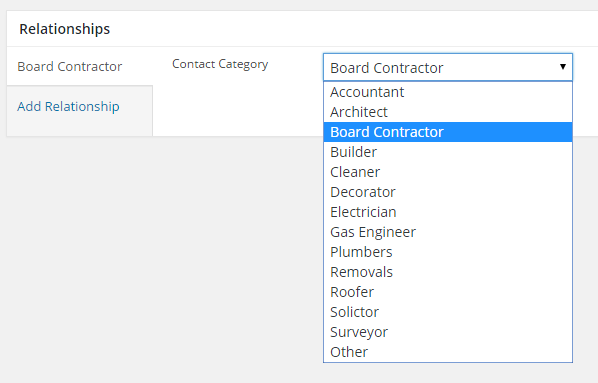598x383 pixels.
Task: Select the highlighted Board Contractor option
Action: point(448,132)
